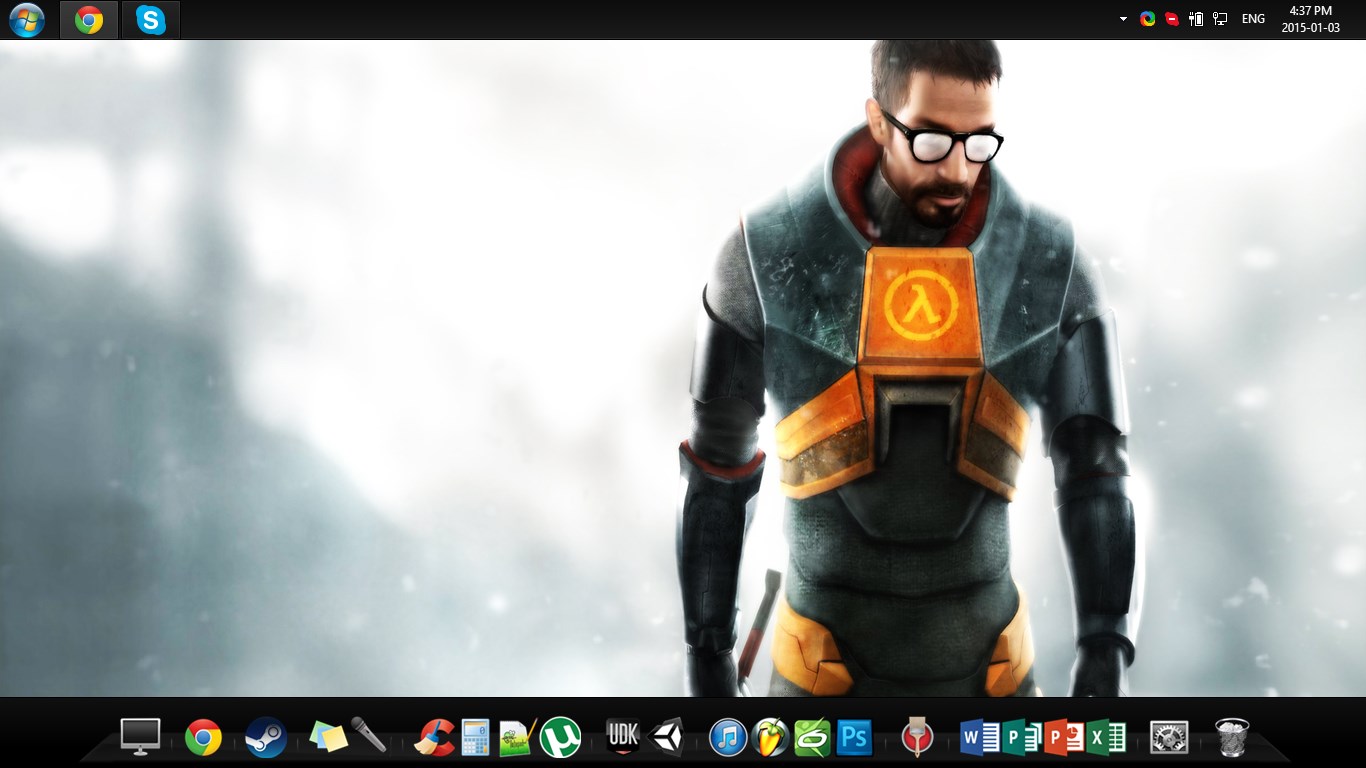Screen dimensions: 1366x768
Task: Click the colorful swirl tray icon
Action: [x=1148, y=19]
